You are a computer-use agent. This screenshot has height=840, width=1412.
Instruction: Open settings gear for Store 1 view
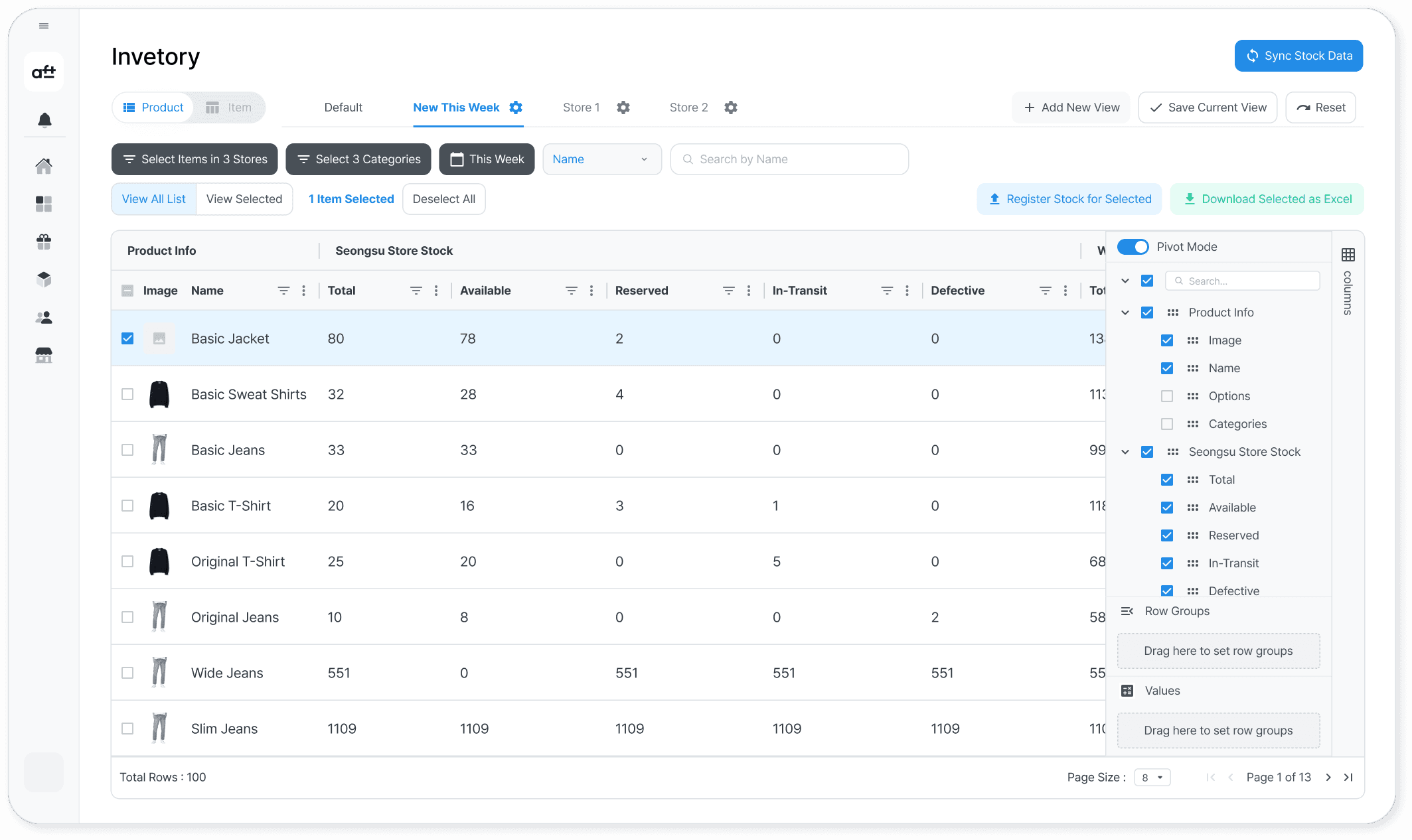point(623,107)
